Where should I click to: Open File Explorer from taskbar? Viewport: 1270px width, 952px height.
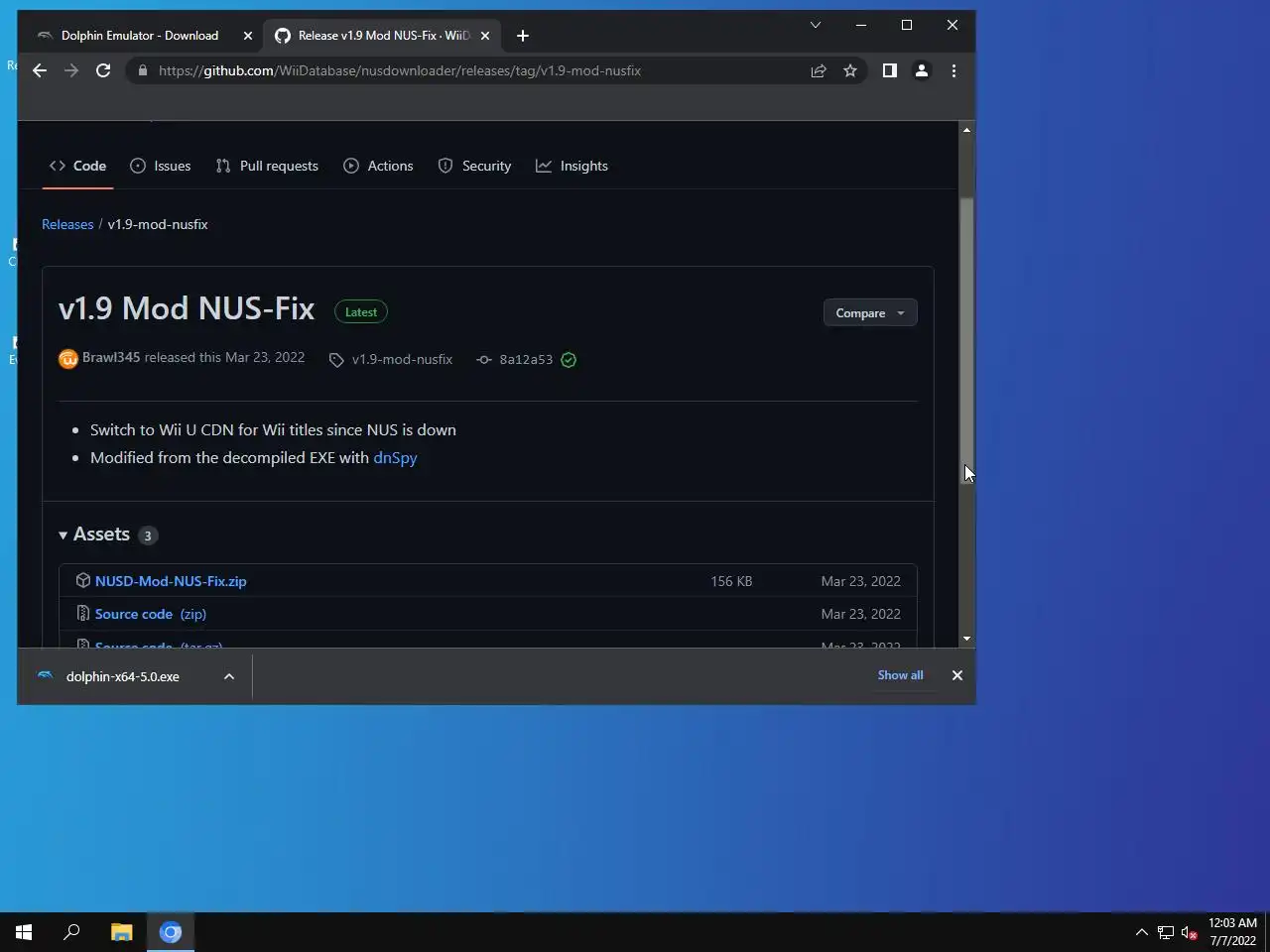click(121, 932)
